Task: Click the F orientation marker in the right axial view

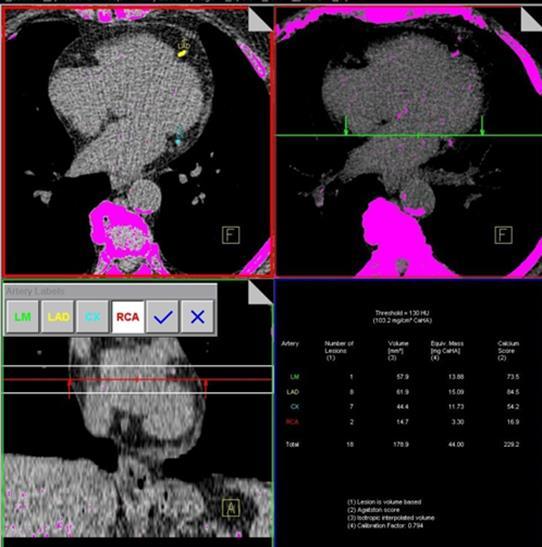Action: pyautogui.click(x=504, y=235)
